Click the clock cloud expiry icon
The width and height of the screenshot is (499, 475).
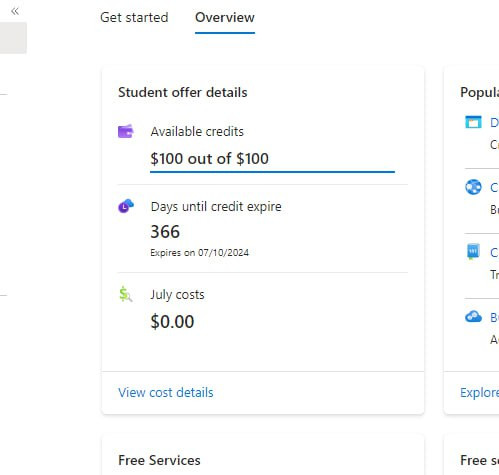(126, 206)
